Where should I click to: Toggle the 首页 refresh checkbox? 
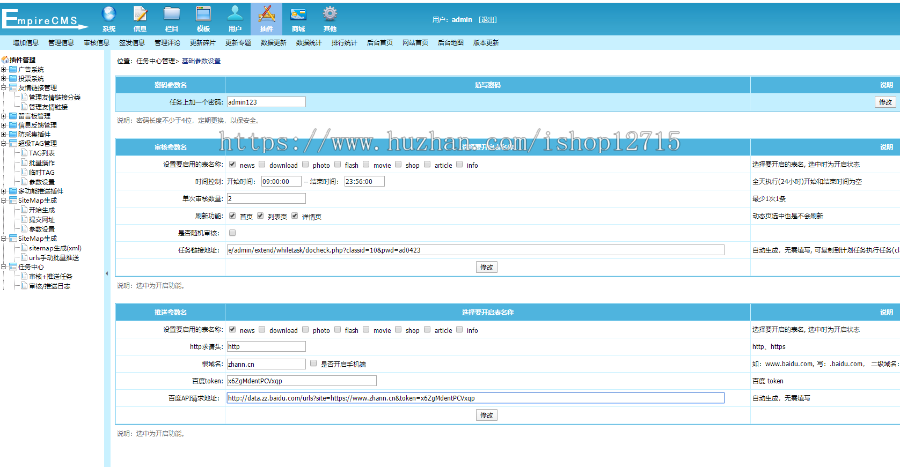click(x=232, y=216)
